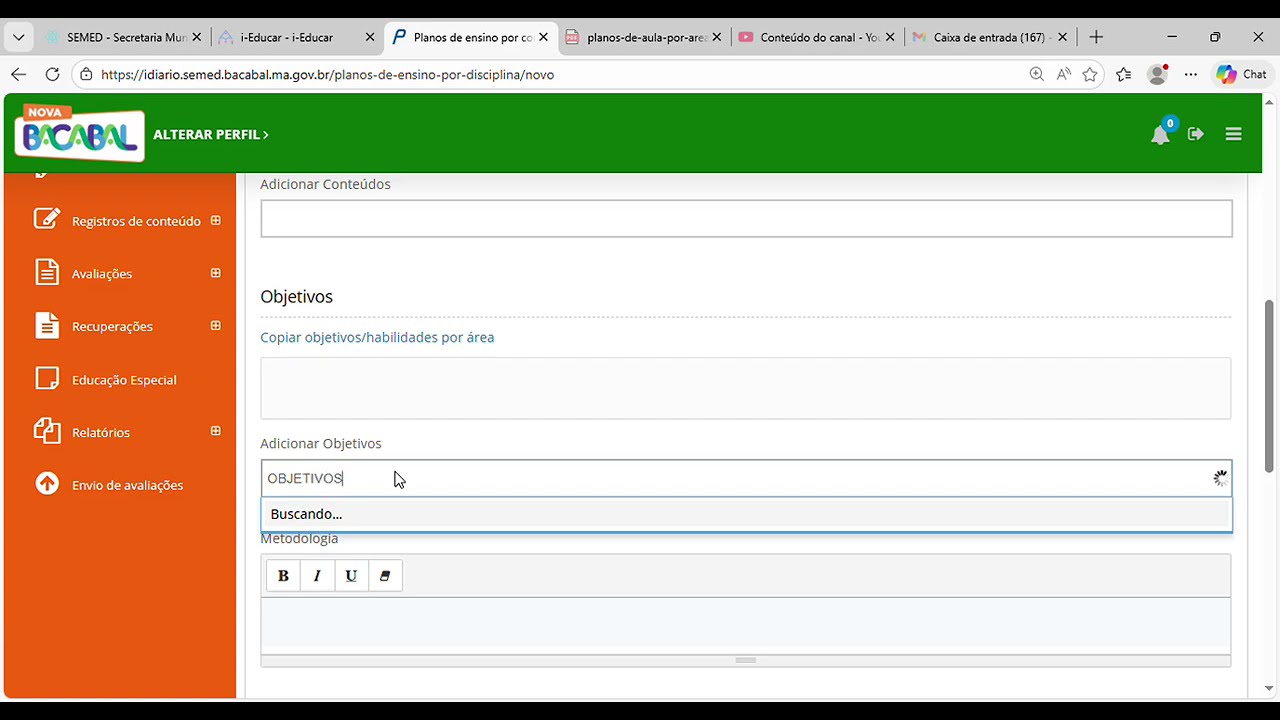
Task: Click the Metodologia editor resize handle
Action: click(x=746, y=660)
